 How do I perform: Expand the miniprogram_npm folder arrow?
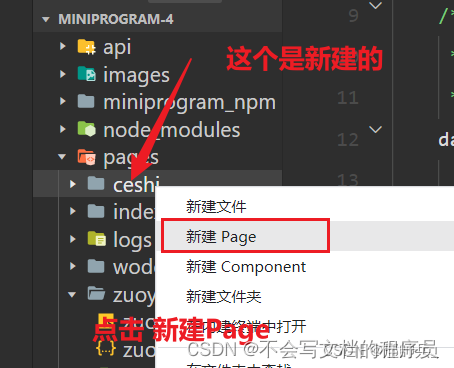coord(63,101)
